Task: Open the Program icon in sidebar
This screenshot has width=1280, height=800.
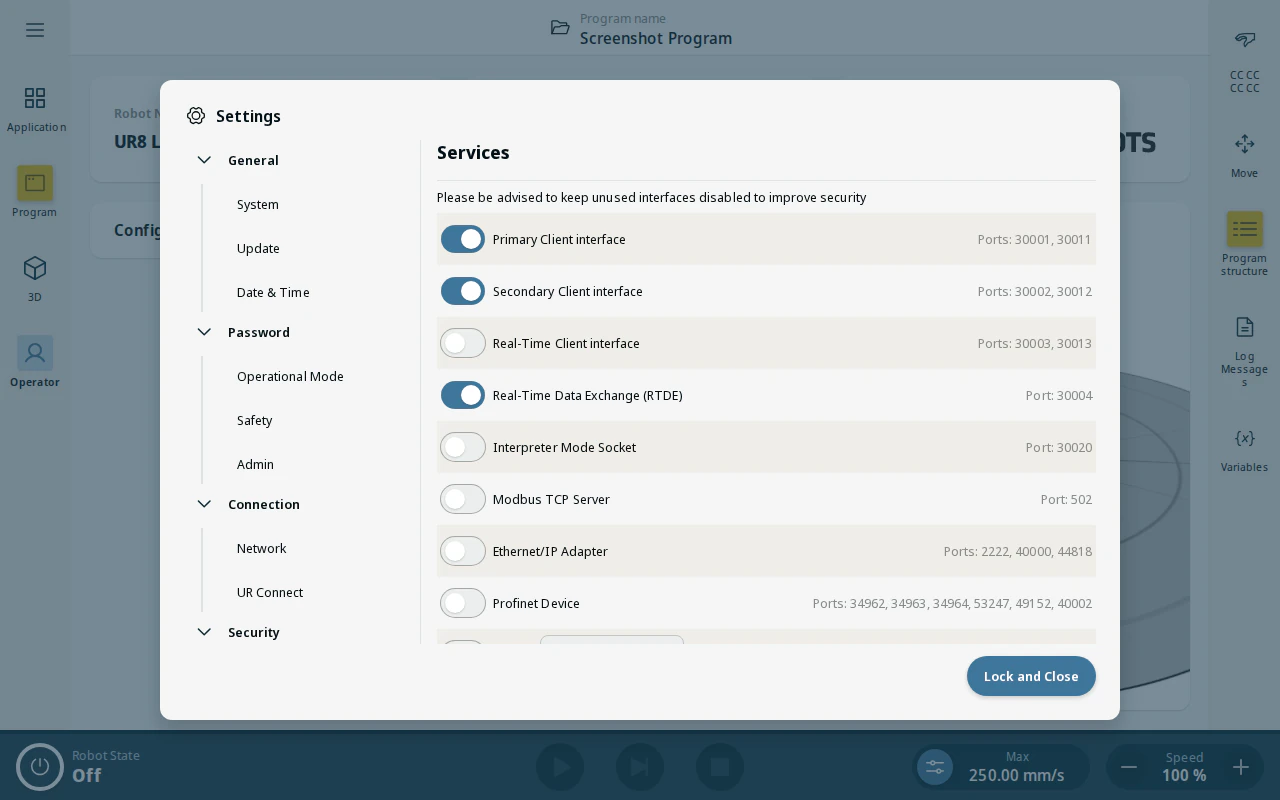Action: click(x=35, y=183)
